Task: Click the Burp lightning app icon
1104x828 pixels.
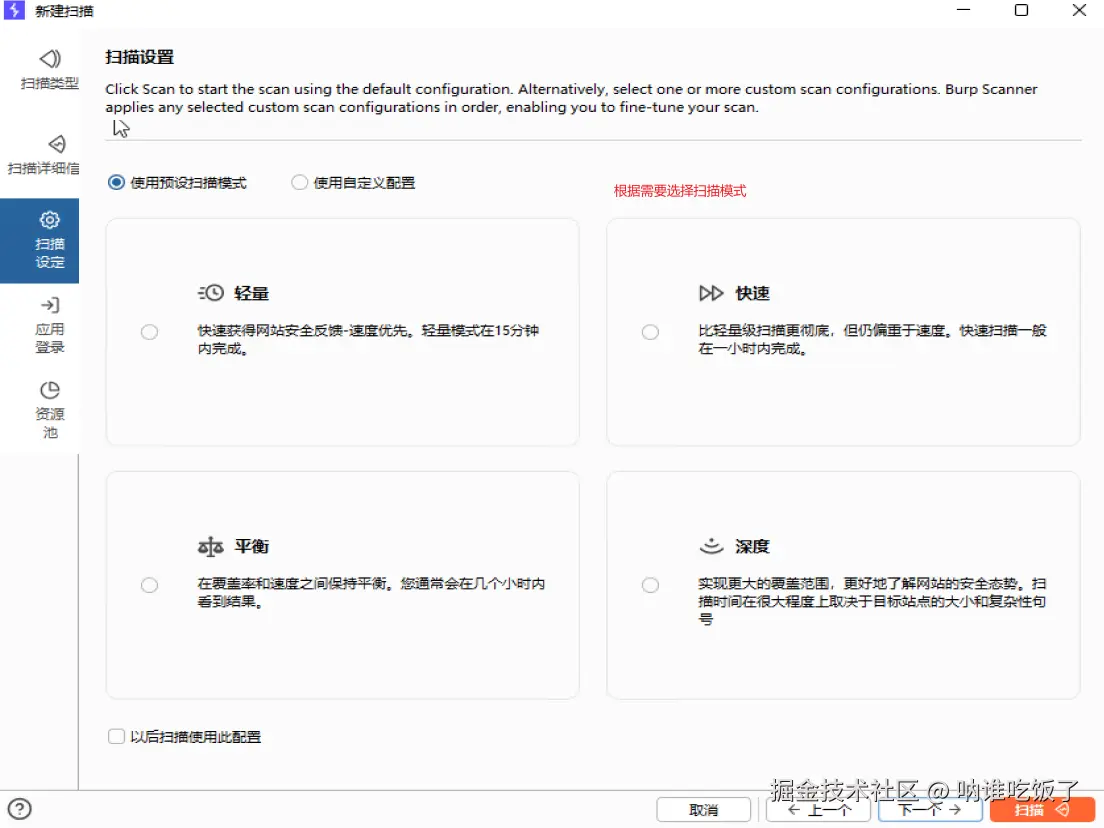Action: coord(14,10)
